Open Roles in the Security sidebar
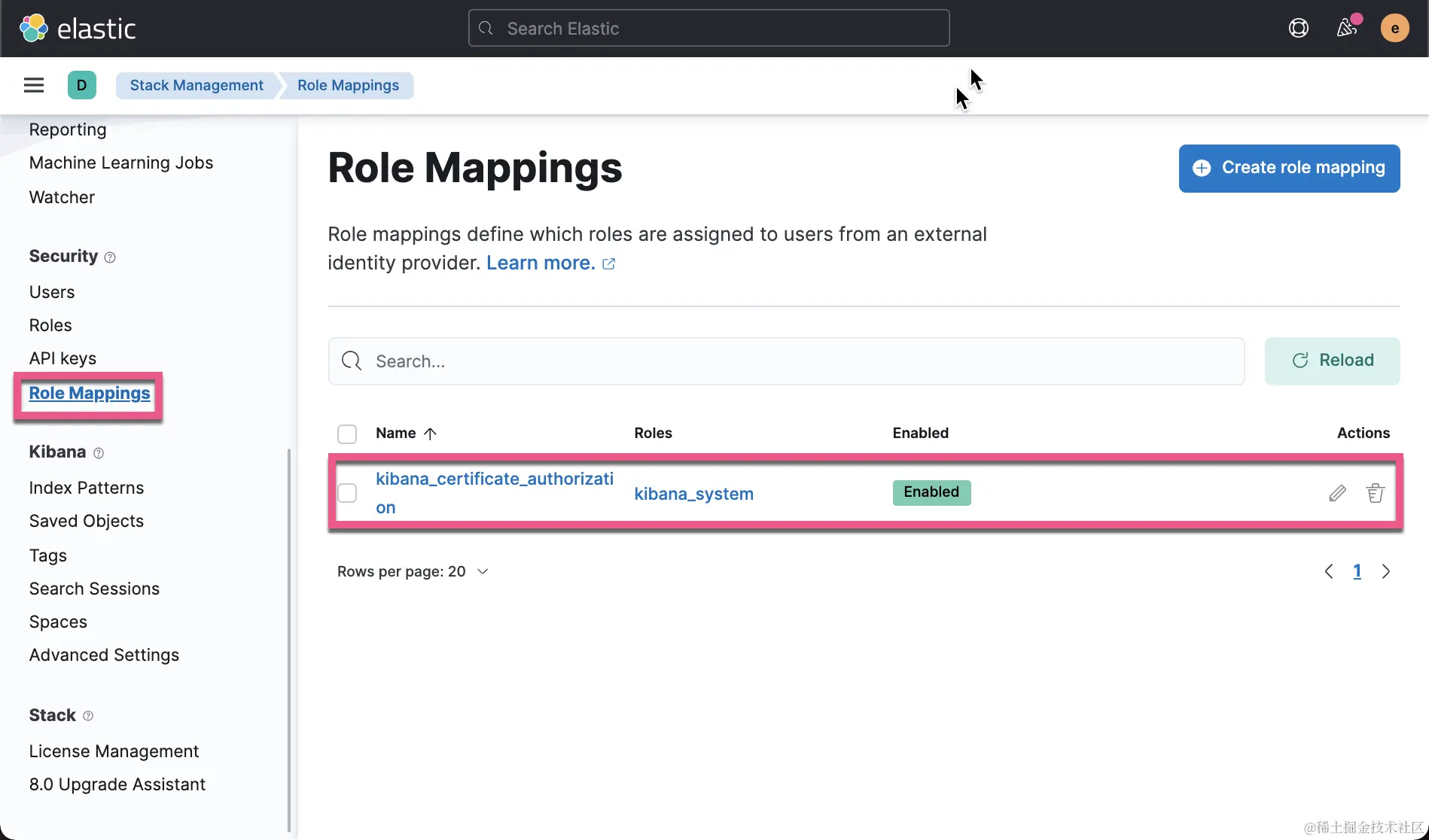Screen dimensions: 1429x840 [50, 325]
